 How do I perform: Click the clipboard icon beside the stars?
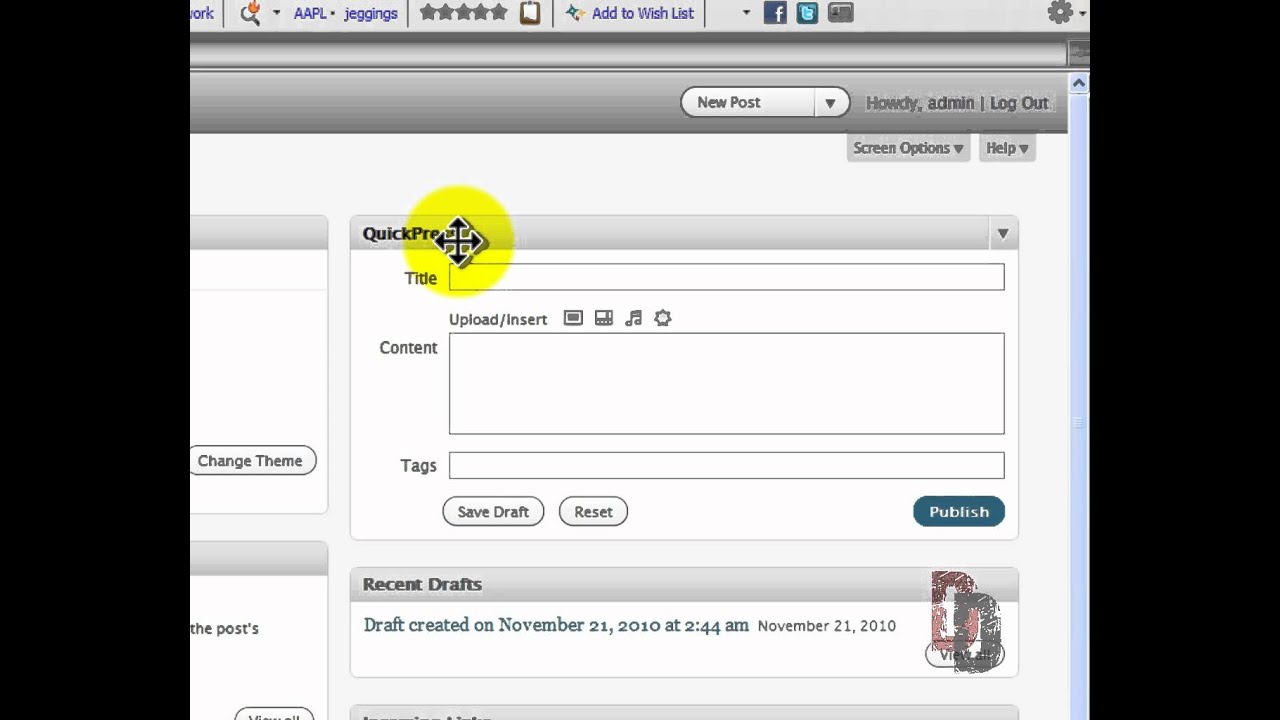pos(530,13)
